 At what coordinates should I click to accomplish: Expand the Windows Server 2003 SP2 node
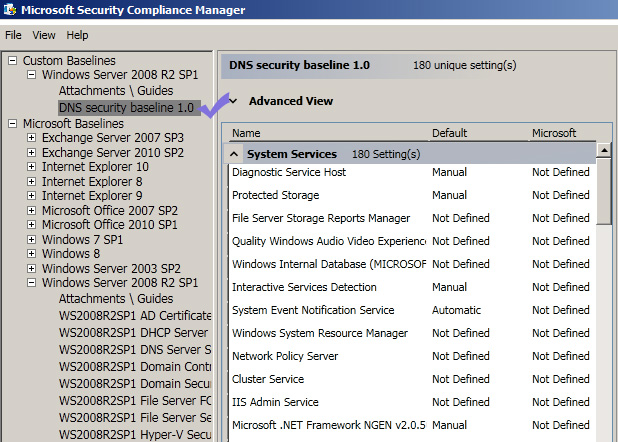coord(32,269)
